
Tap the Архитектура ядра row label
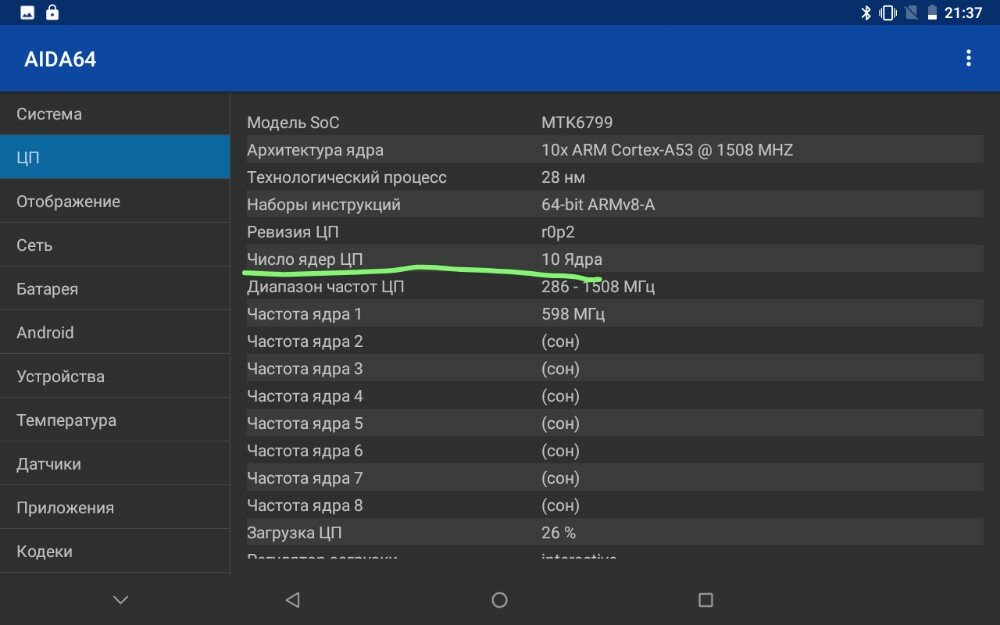(x=315, y=150)
